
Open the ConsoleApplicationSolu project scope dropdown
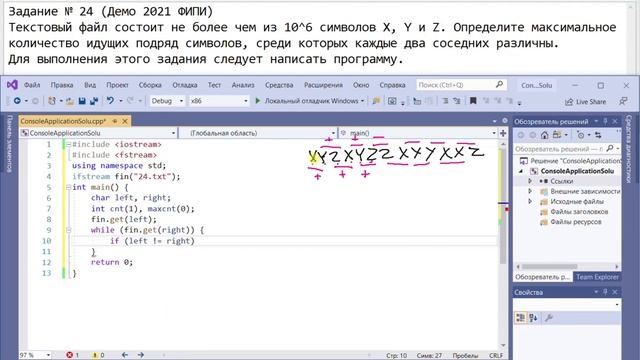coord(98,133)
